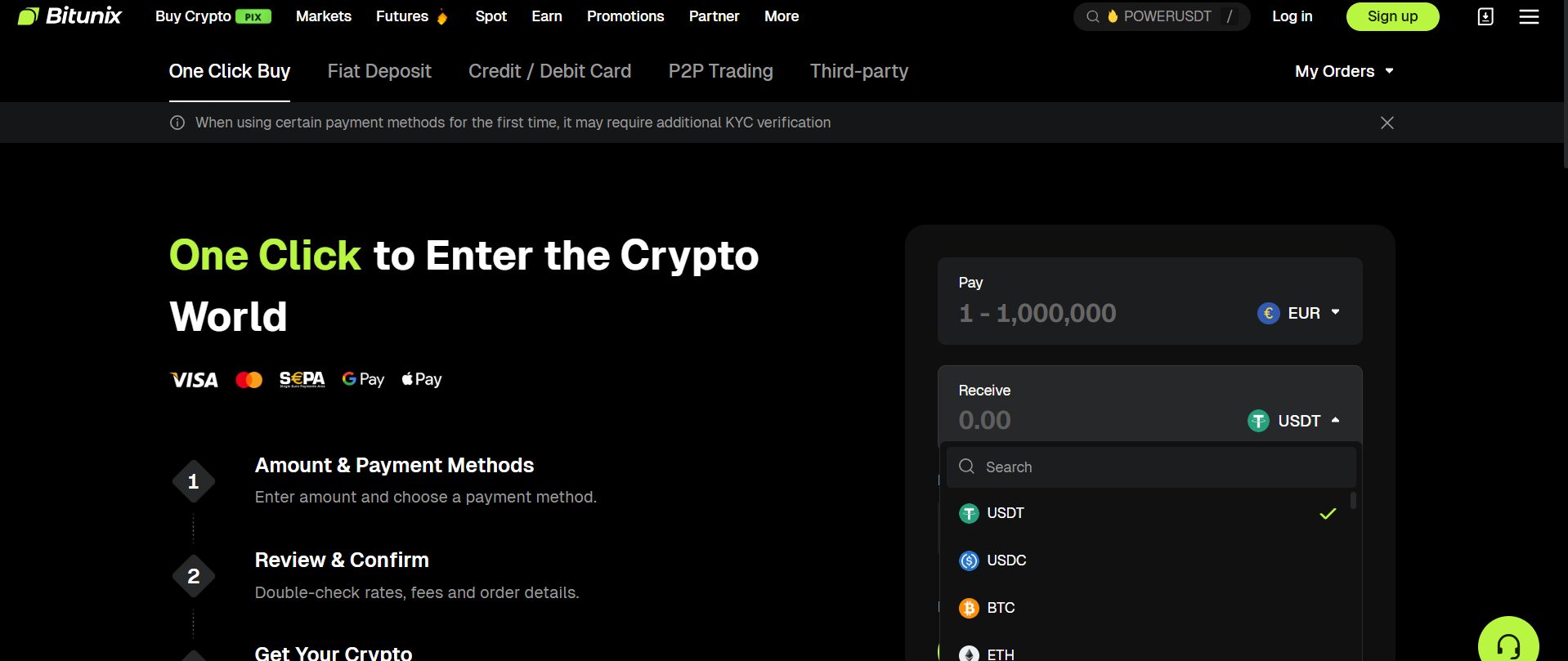1568x661 pixels.
Task: Click the USDC coin icon
Action: coord(969,561)
